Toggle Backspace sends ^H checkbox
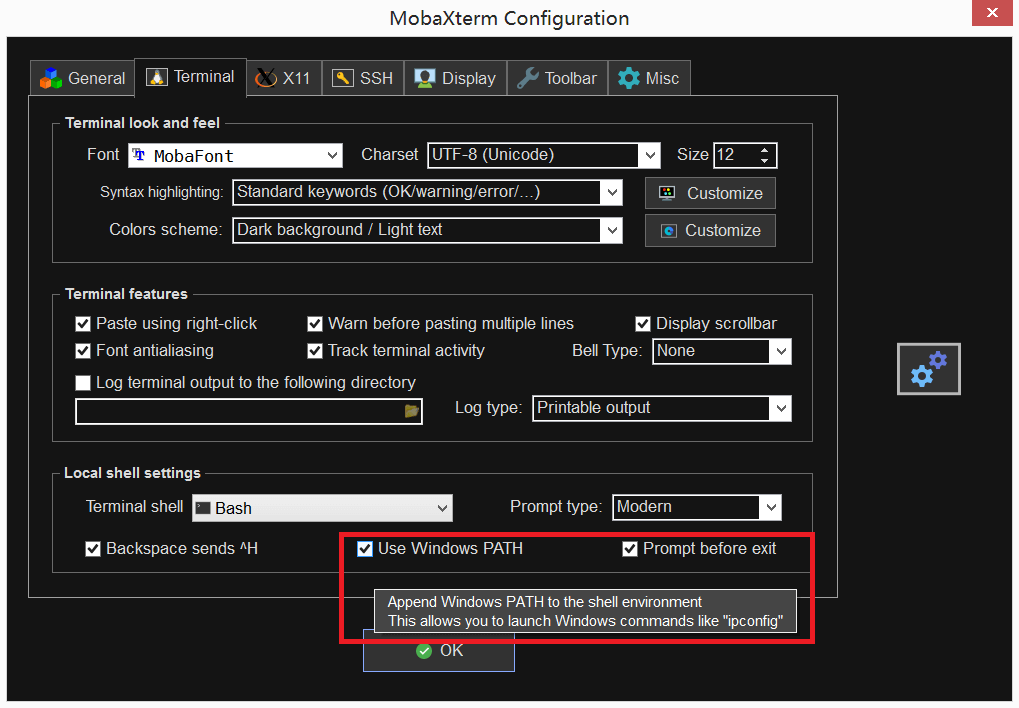Viewport: 1019px width, 708px height. point(93,549)
